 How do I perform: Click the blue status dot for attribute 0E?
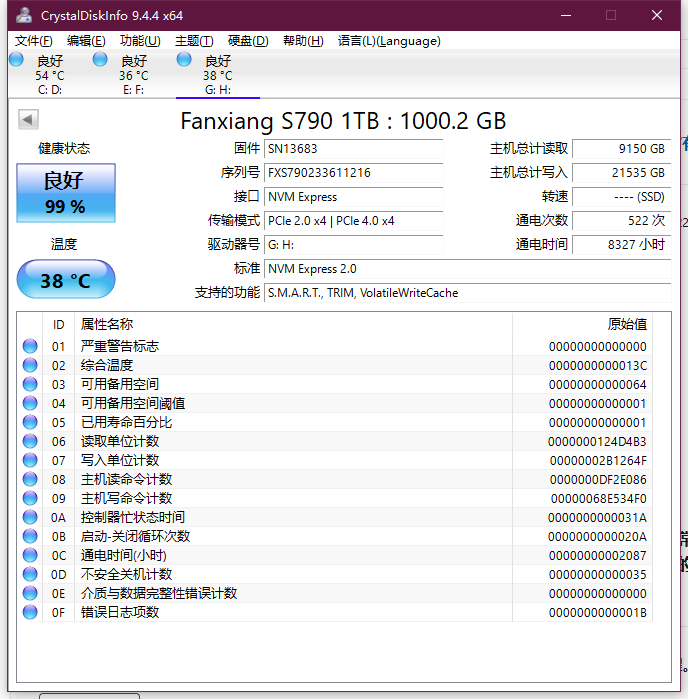point(30,593)
